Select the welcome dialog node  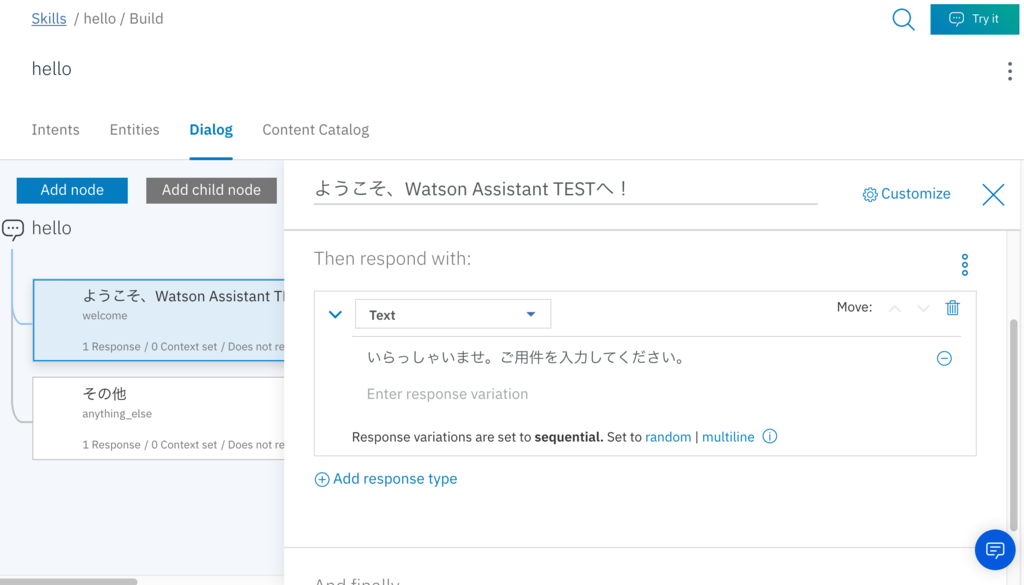[159, 320]
